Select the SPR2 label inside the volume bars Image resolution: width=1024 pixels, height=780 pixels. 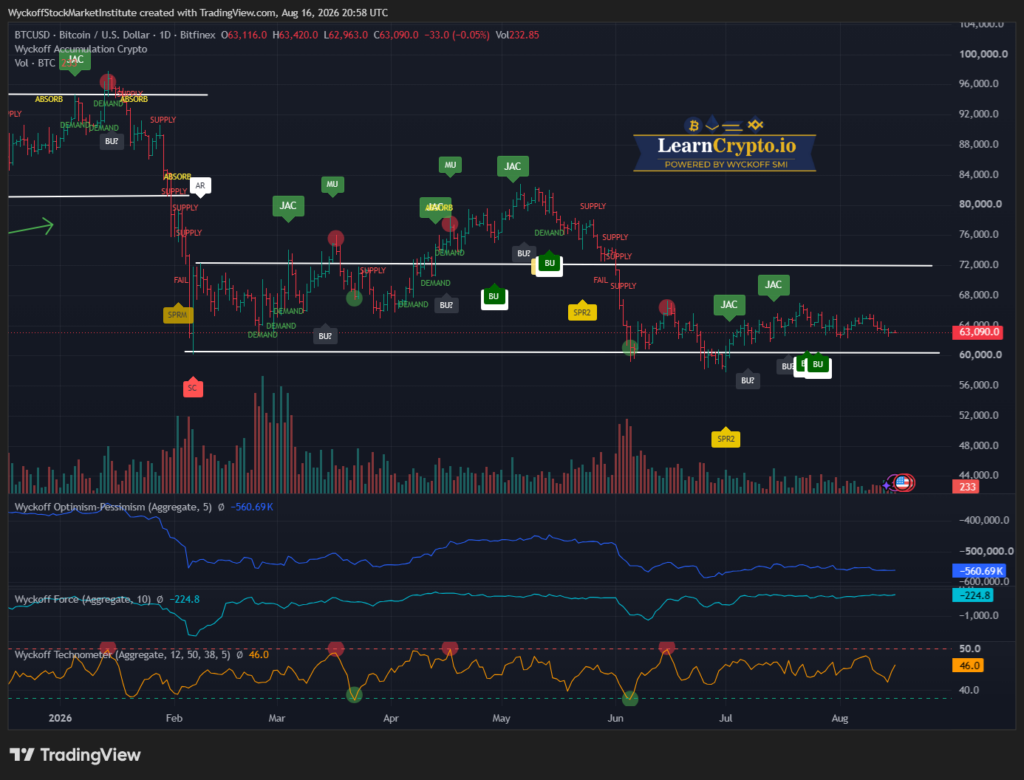pos(726,438)
